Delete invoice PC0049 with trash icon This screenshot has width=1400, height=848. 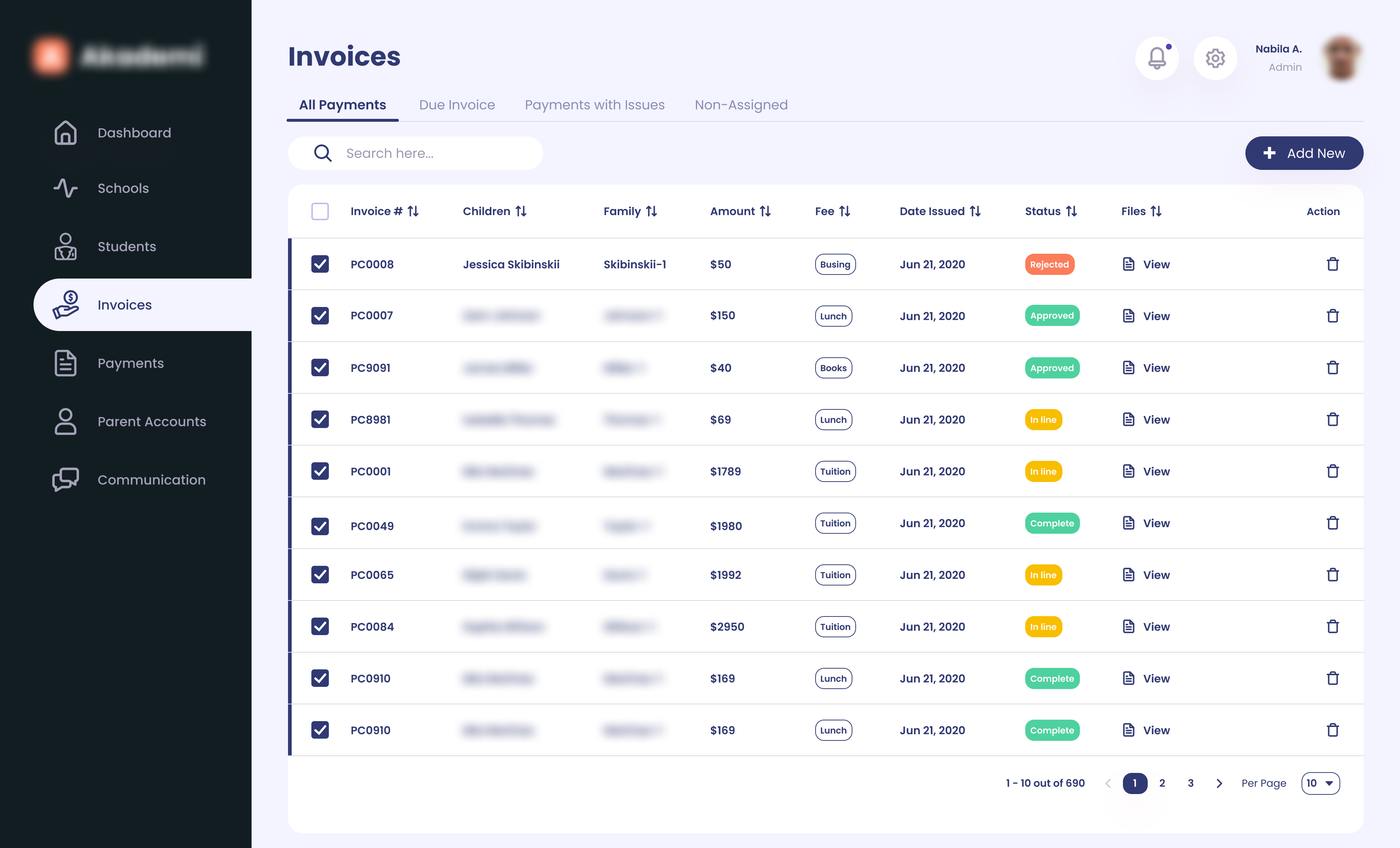point(1333,522)
